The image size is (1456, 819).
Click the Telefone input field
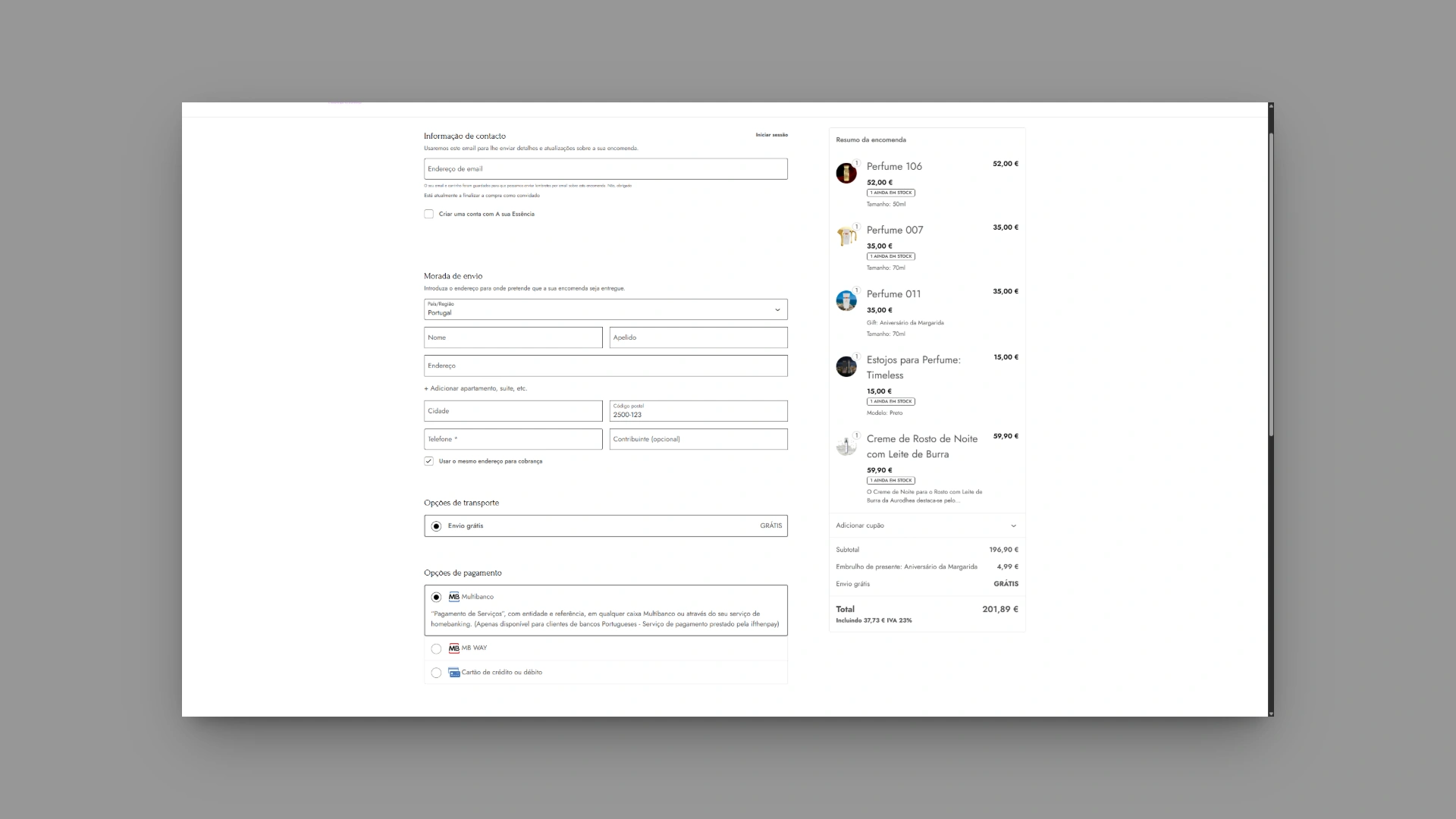point(513,439)
